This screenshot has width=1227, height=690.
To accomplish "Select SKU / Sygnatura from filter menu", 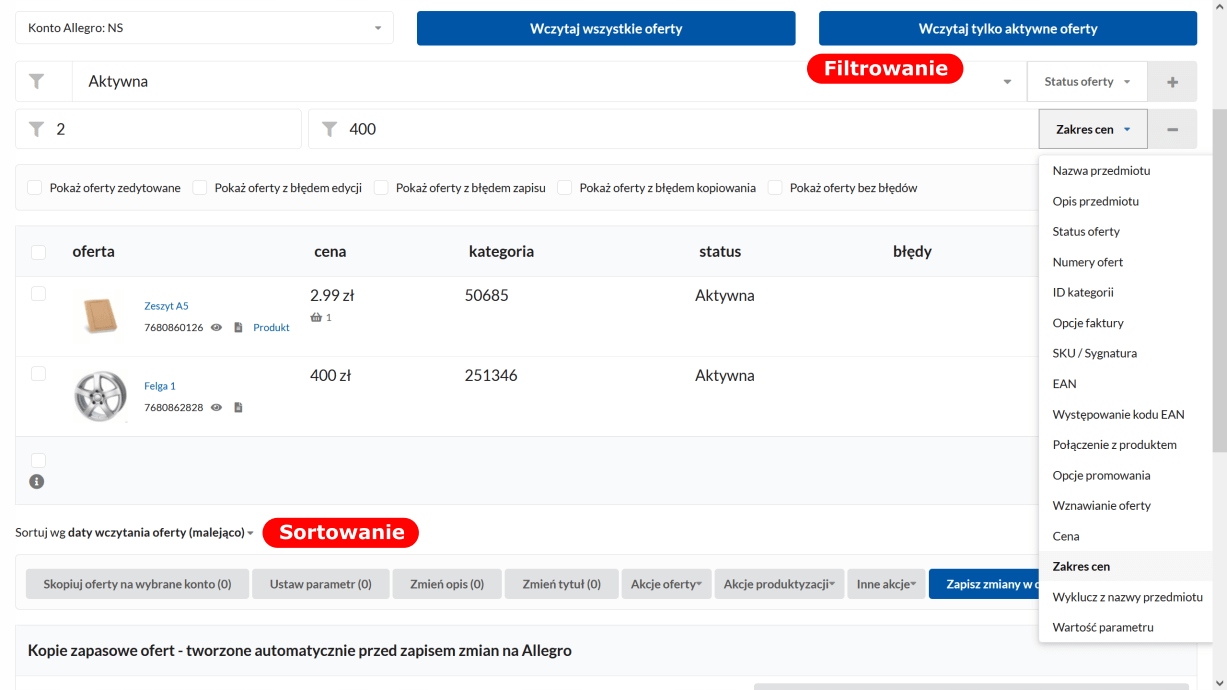I will [1125, 353].
